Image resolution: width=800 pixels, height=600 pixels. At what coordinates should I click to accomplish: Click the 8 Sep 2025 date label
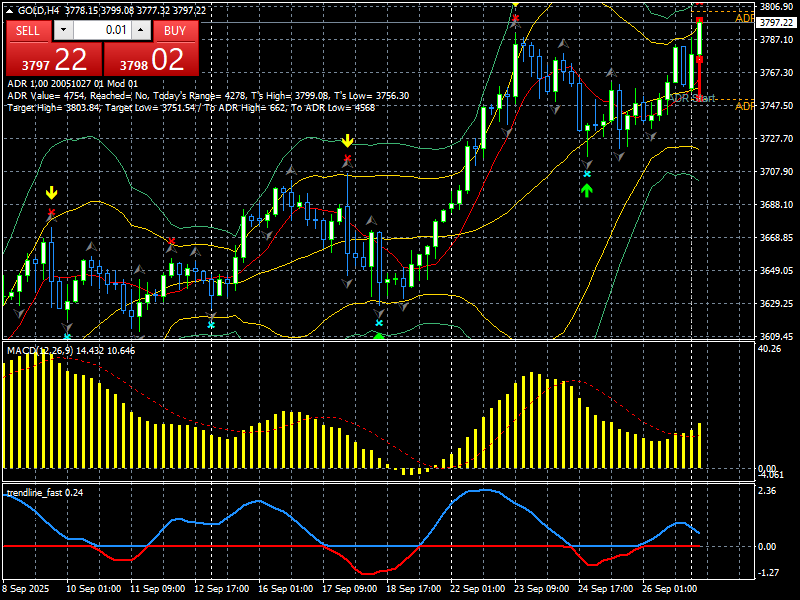26,588
